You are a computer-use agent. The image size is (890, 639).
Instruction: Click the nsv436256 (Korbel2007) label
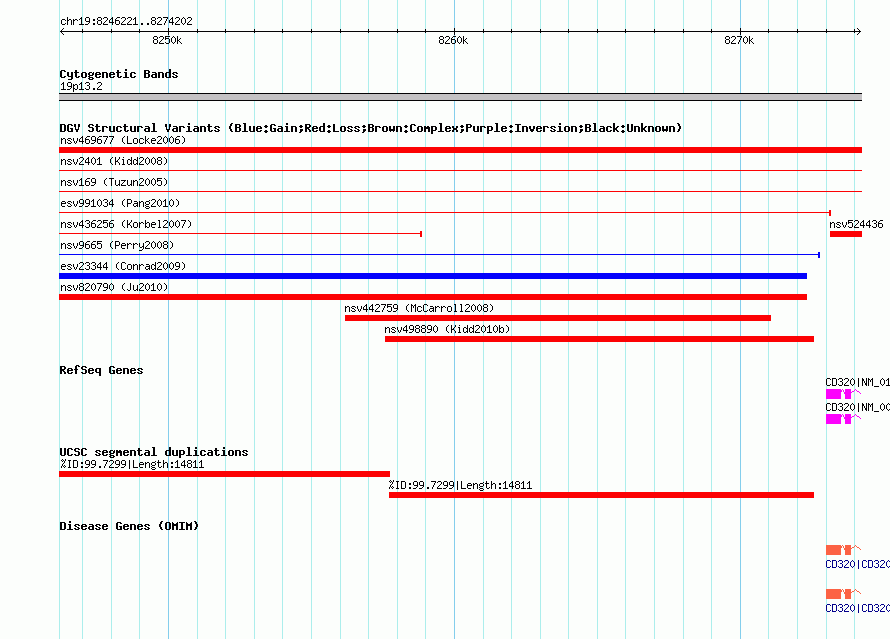tap(126, 224)
